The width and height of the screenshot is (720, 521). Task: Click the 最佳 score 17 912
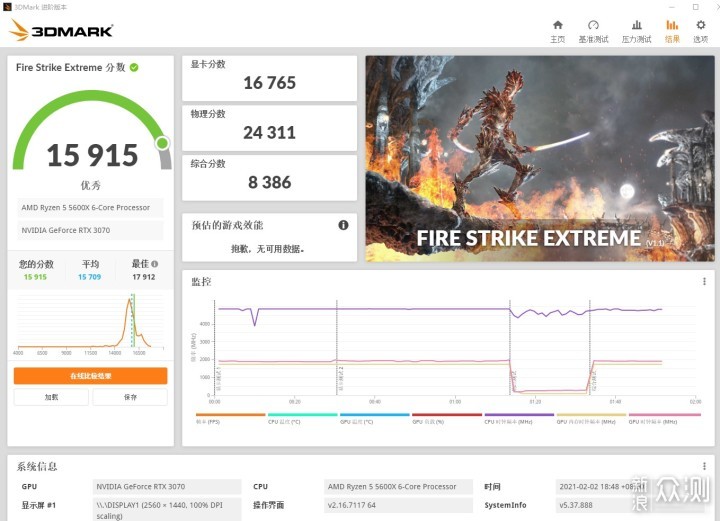tap(144, 277)
